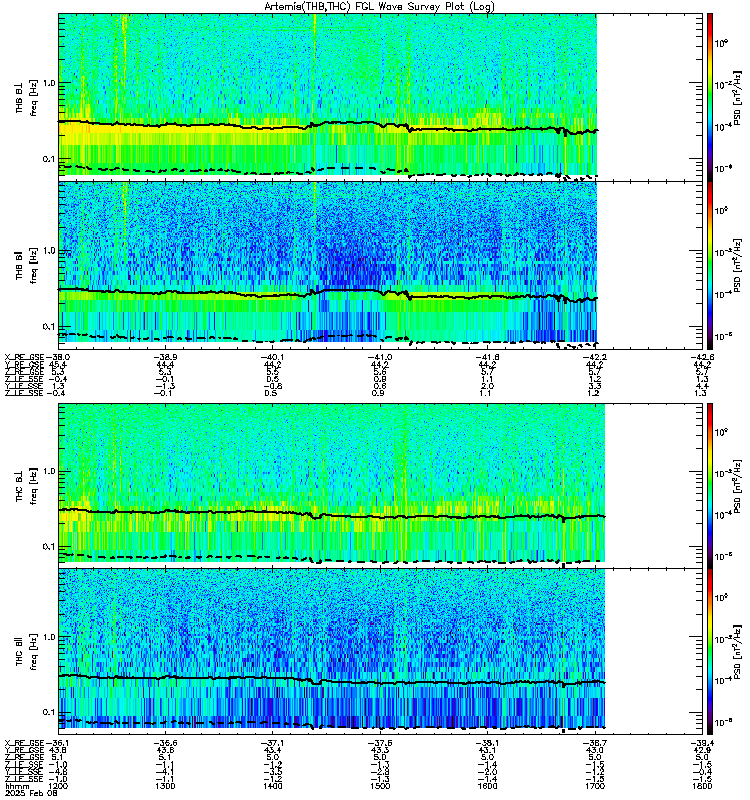Click the '1400' time label
This screenshot has width=750, height=800.
click(273, 786)
